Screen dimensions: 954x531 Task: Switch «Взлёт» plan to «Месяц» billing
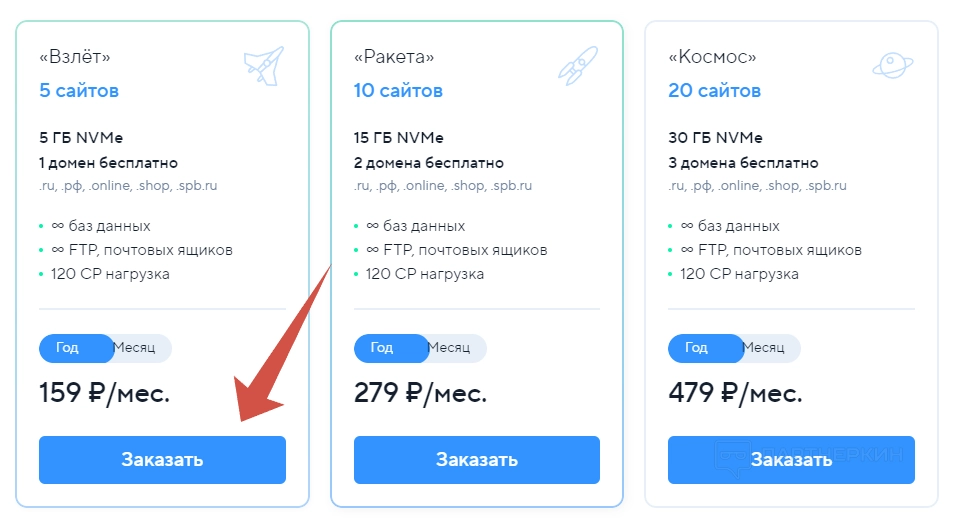tap(134, 348)
